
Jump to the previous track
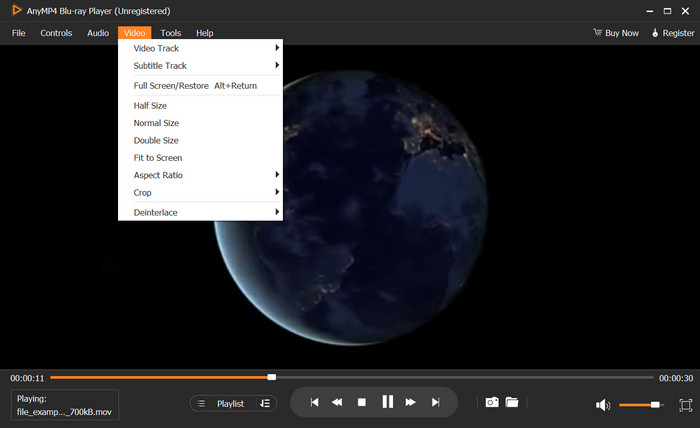point(314,403)
